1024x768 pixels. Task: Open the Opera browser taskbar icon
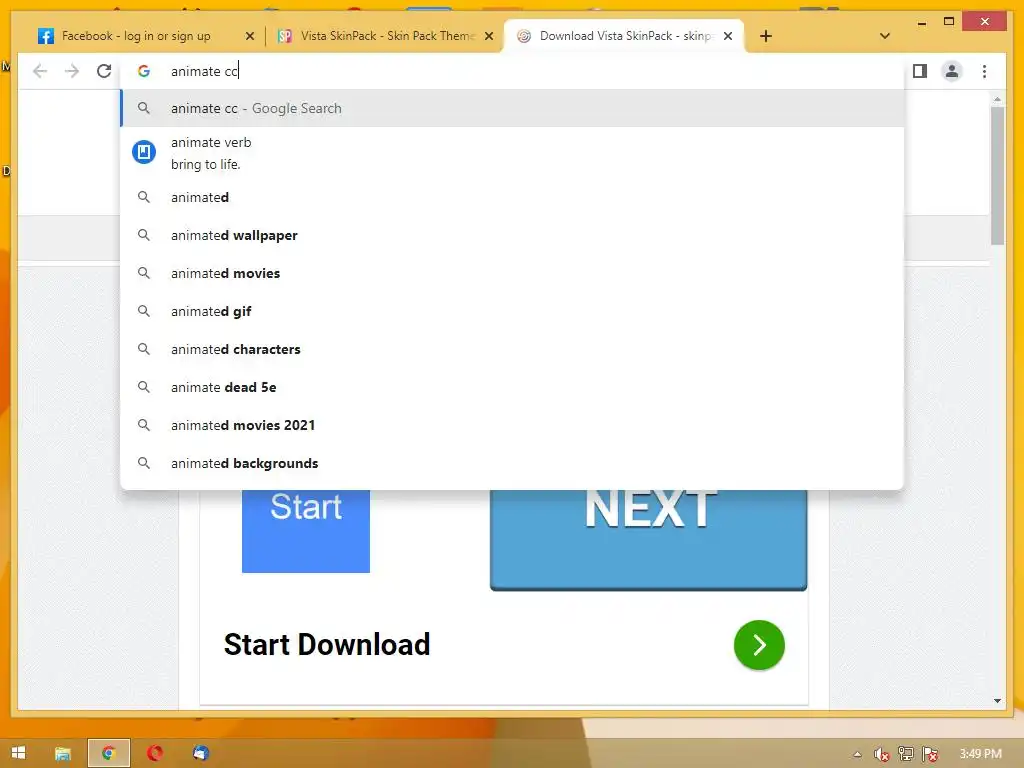pos(155,753)
